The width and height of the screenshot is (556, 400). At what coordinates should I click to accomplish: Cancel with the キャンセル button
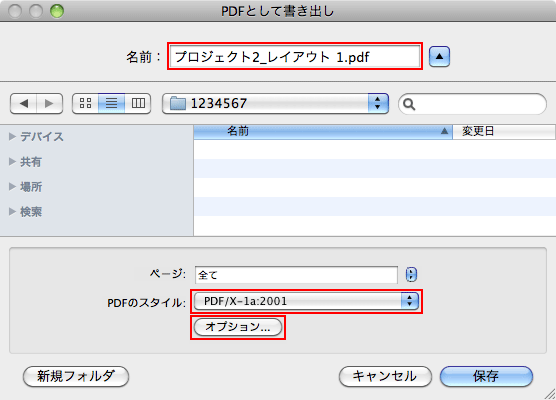pos(385,376)
